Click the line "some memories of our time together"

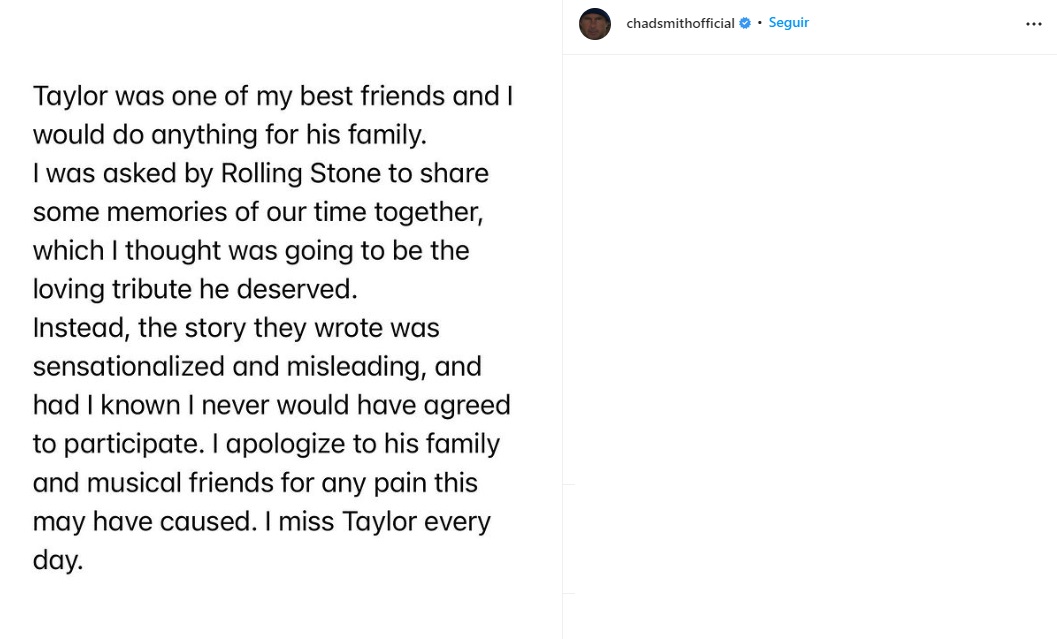[x=257, y=212]
